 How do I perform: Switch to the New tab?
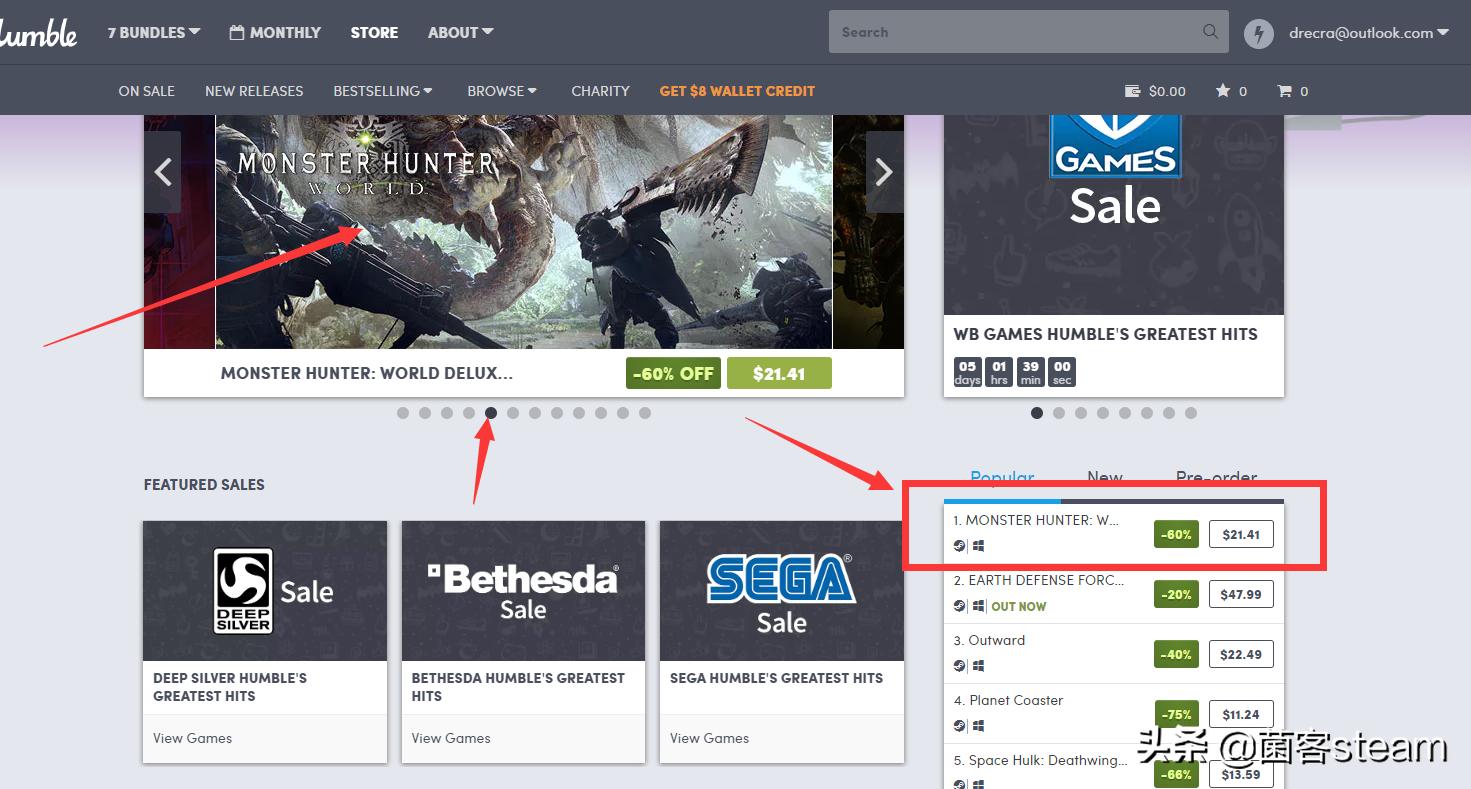pyautogui.click(x=1105, y=478)
